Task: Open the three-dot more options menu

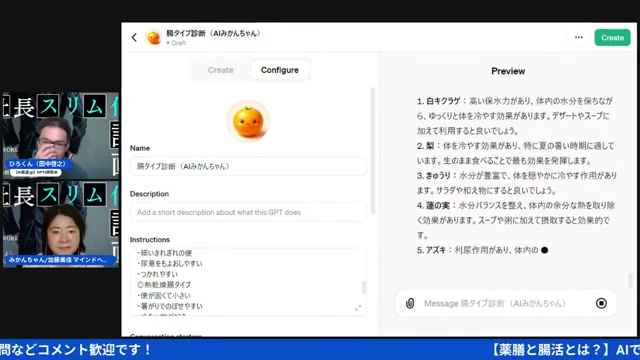Action: pos(579,38)
